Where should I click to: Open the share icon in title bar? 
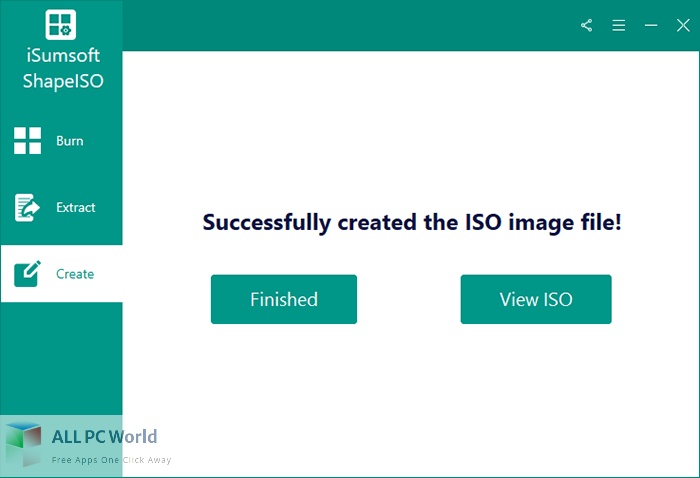[587, 25]
